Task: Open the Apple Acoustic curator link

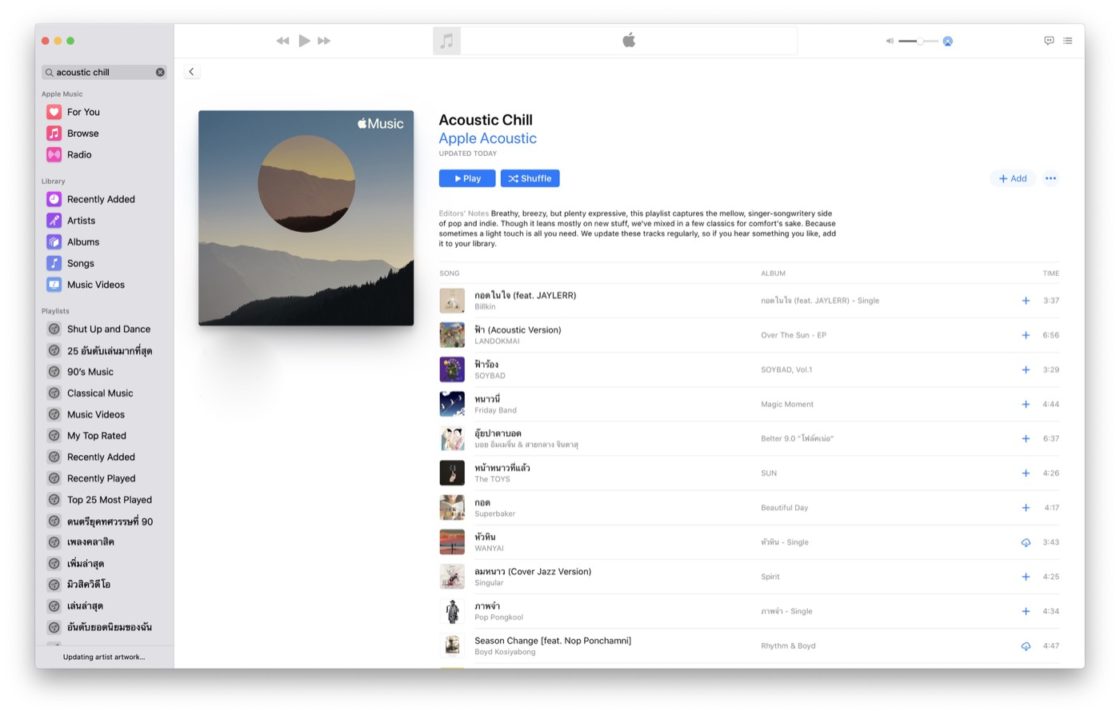Action: 487,139
